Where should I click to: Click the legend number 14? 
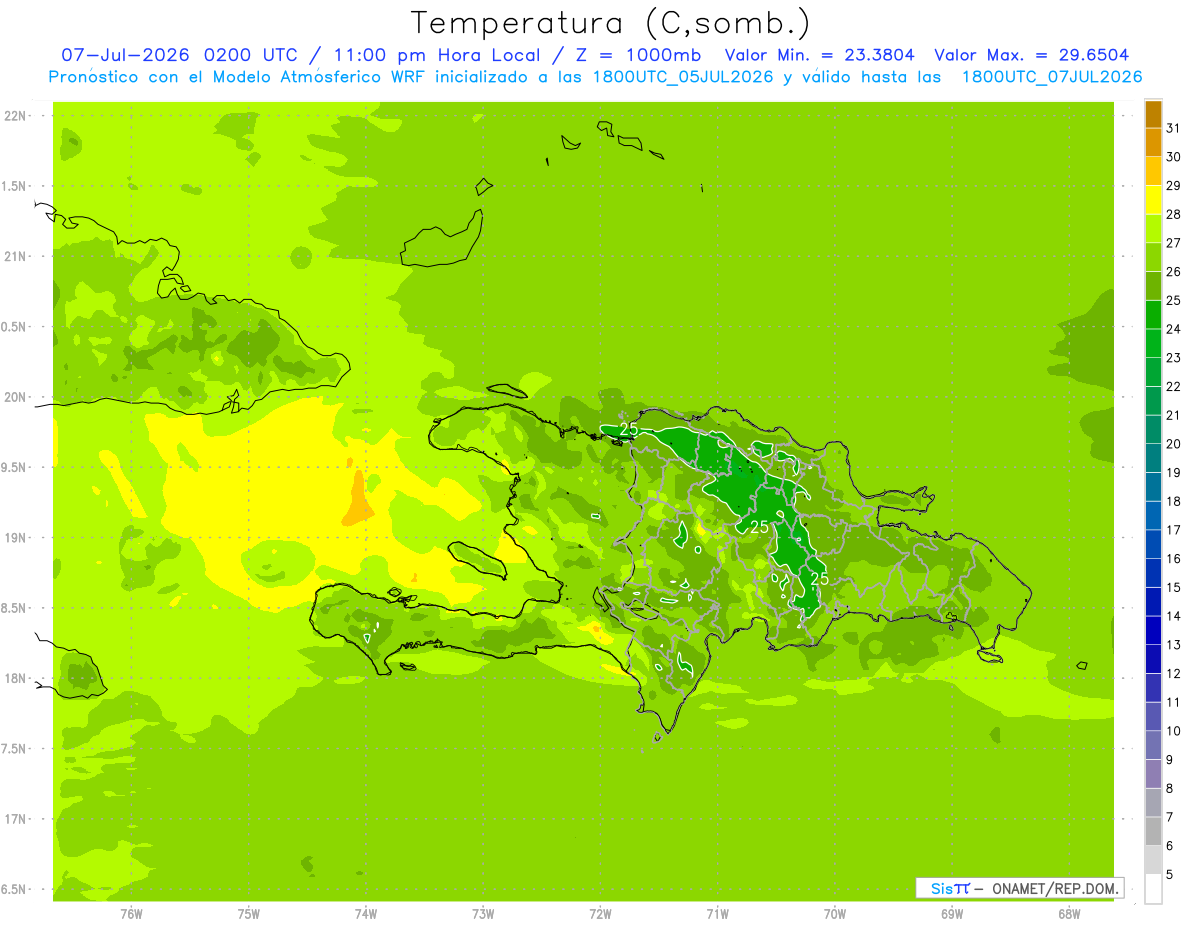click(x=1173, y=616)
